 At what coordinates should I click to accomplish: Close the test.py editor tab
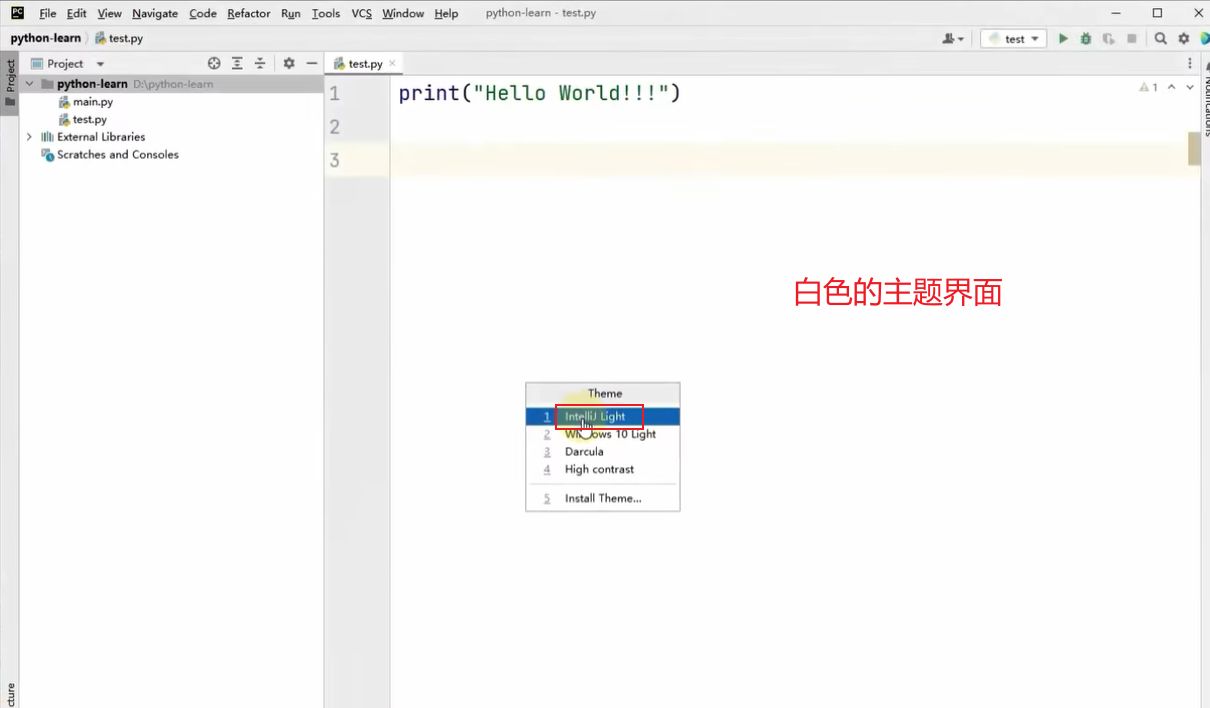click(393, 63)
